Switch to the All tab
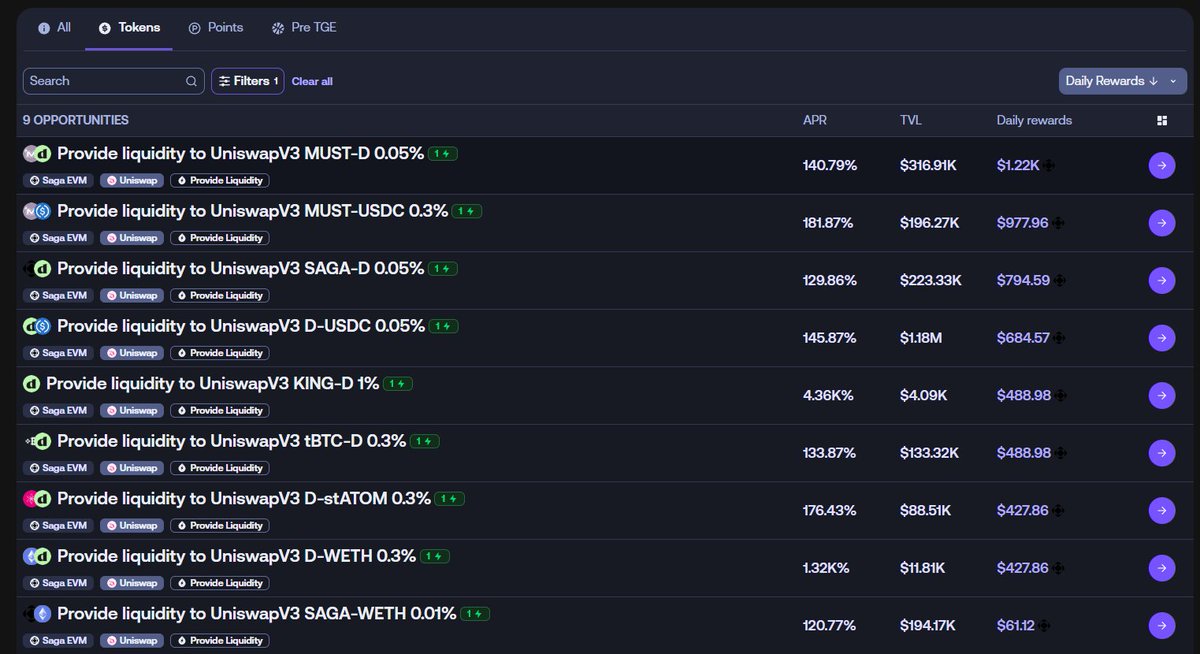The image size is (1200, 654). coord(54,28)
